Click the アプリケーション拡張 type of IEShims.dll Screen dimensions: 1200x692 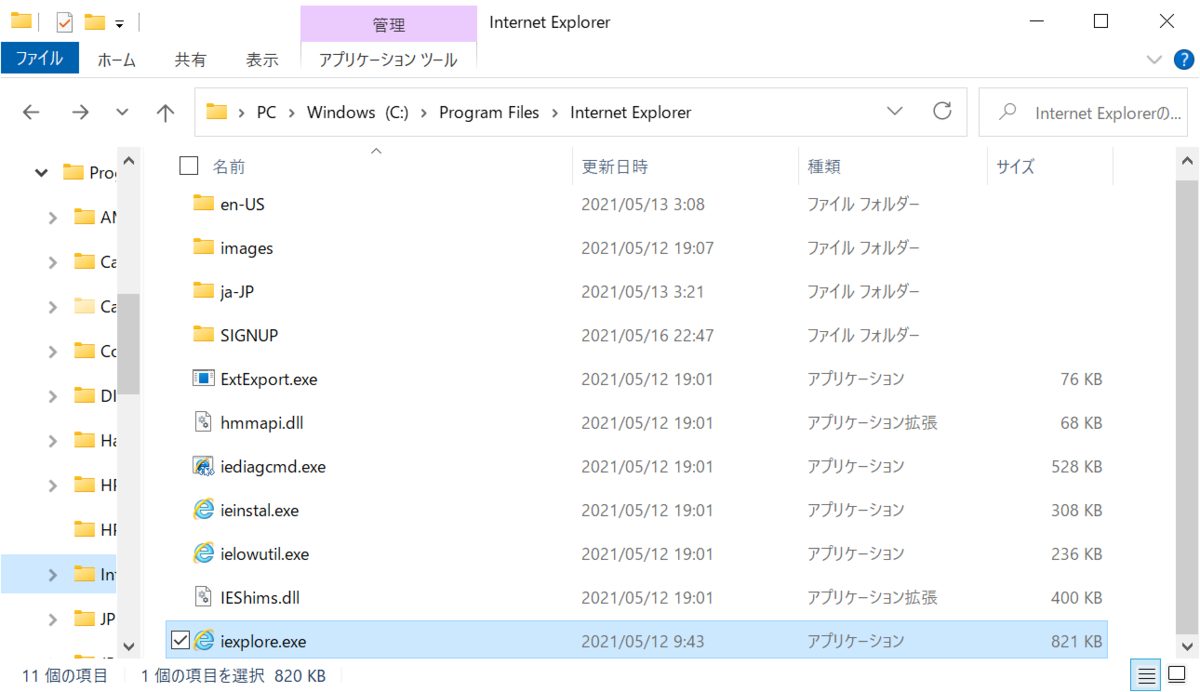(872, 597)
